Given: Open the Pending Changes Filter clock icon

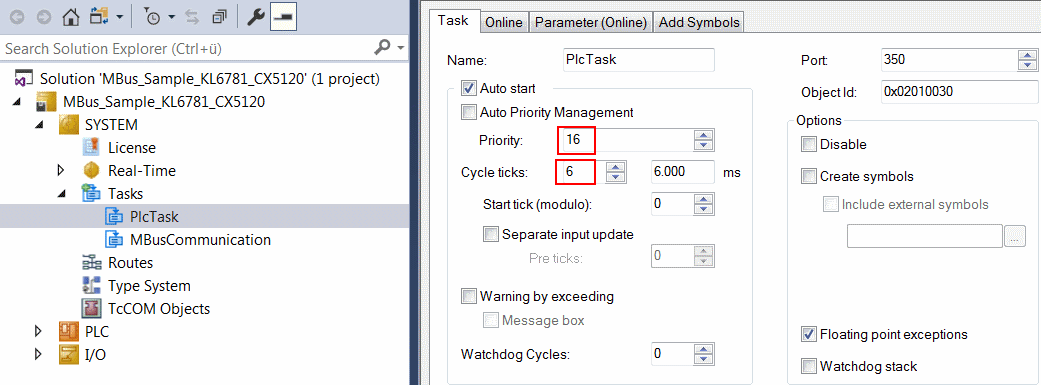Looking at the screenshot, I should pos(153,18).
